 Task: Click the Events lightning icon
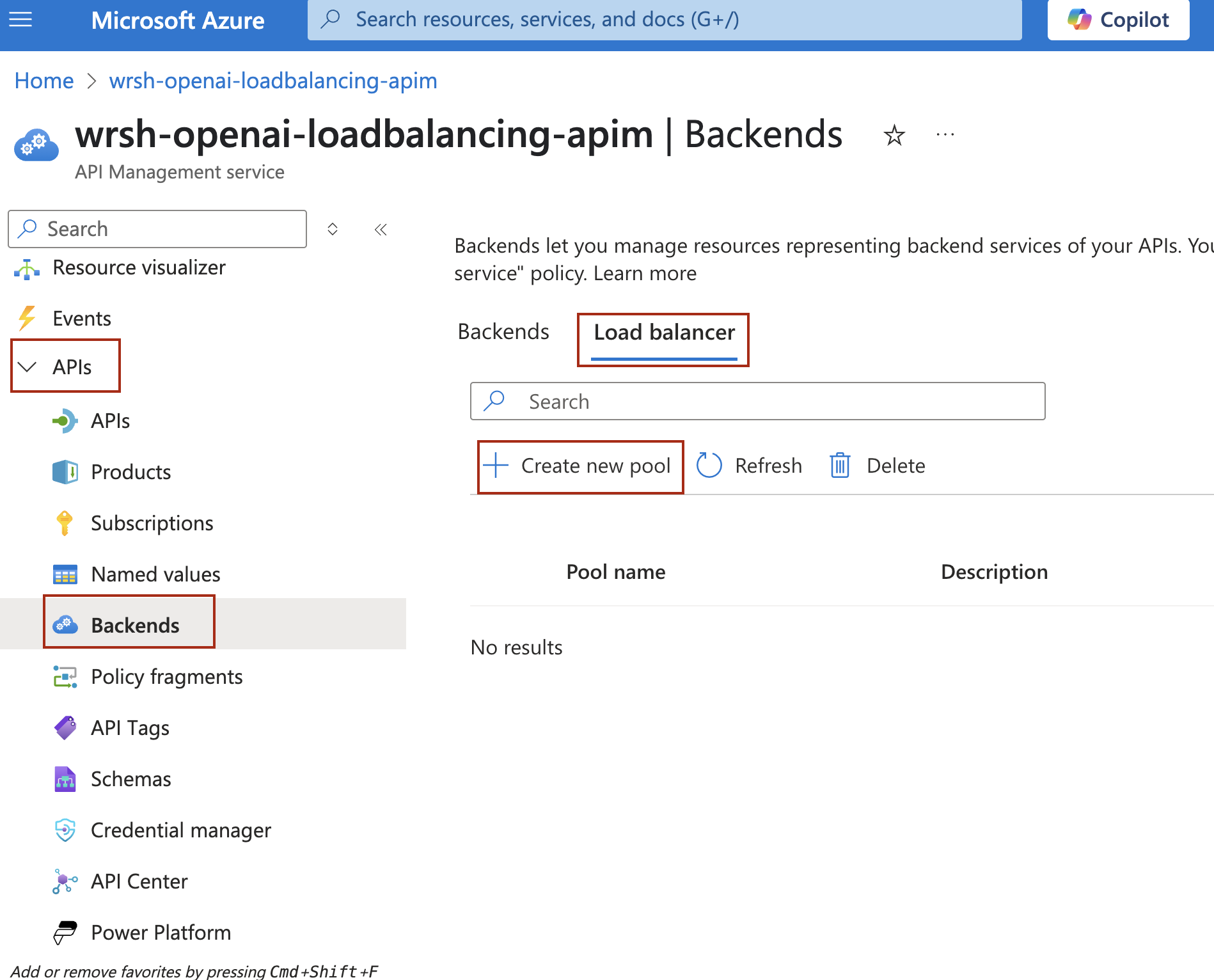(x=27, y=319)
